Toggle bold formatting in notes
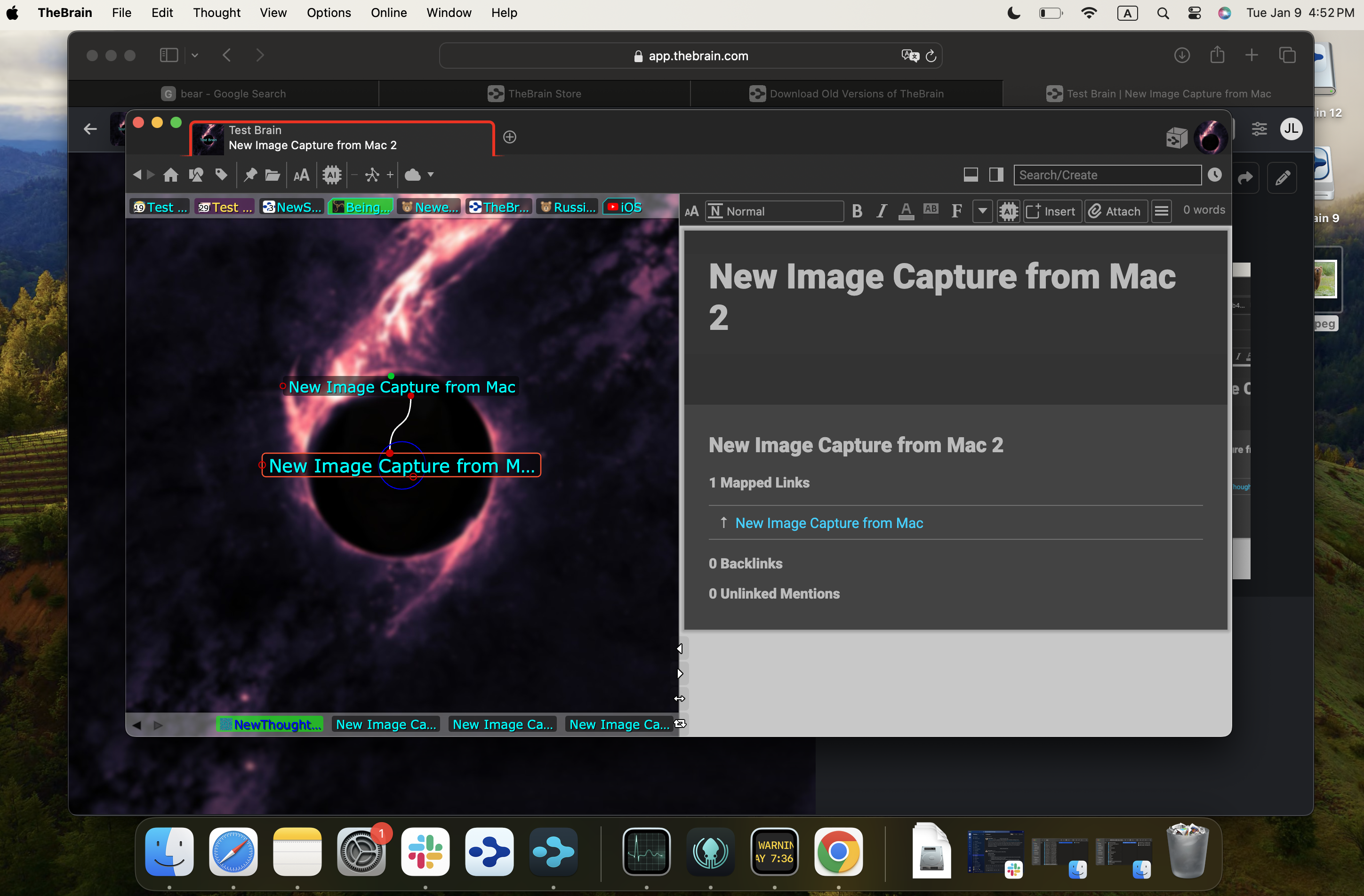 click(857, 211)
